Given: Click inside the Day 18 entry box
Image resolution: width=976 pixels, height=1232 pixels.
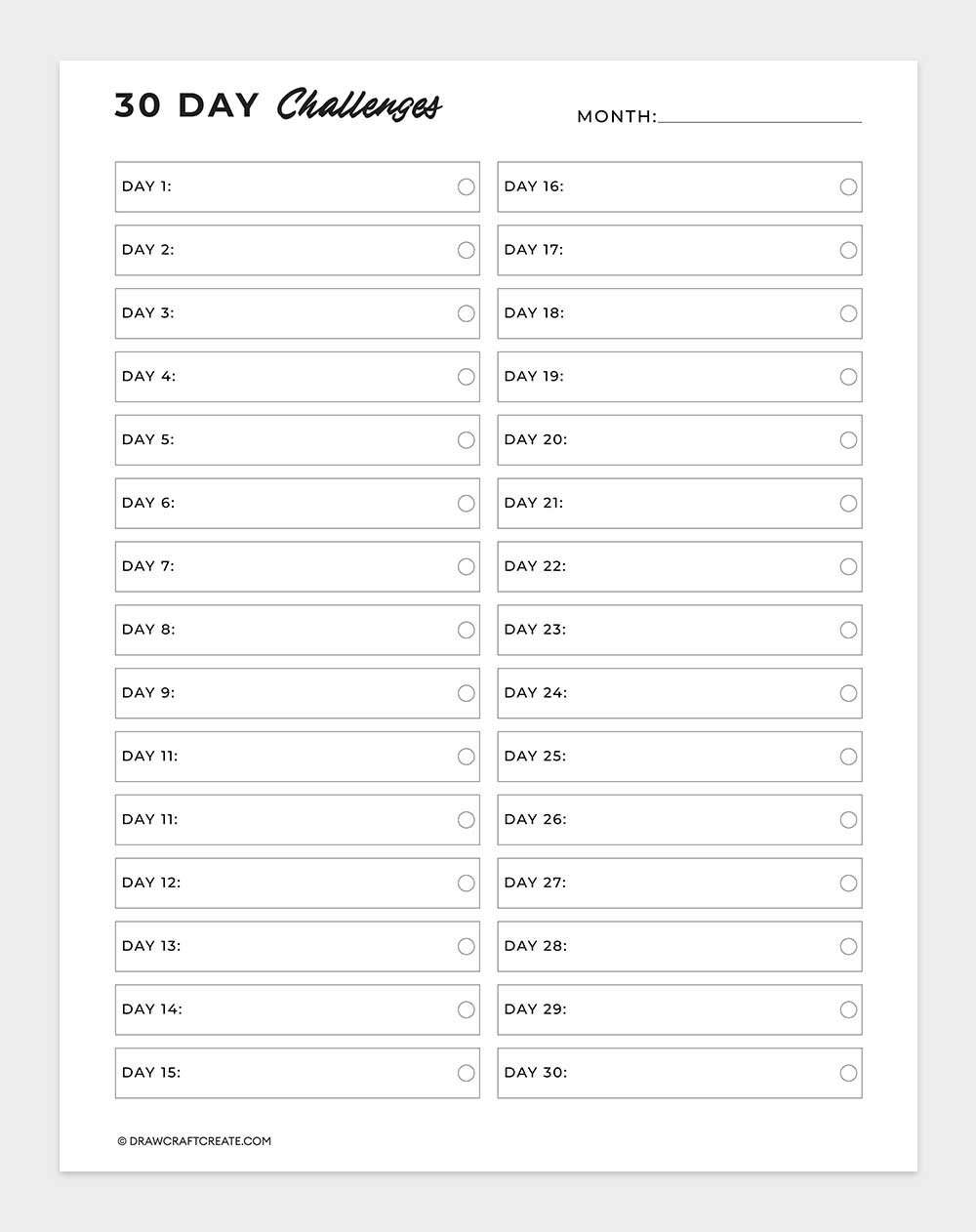Looking at the screenshot, I should (x=680, y=313).
